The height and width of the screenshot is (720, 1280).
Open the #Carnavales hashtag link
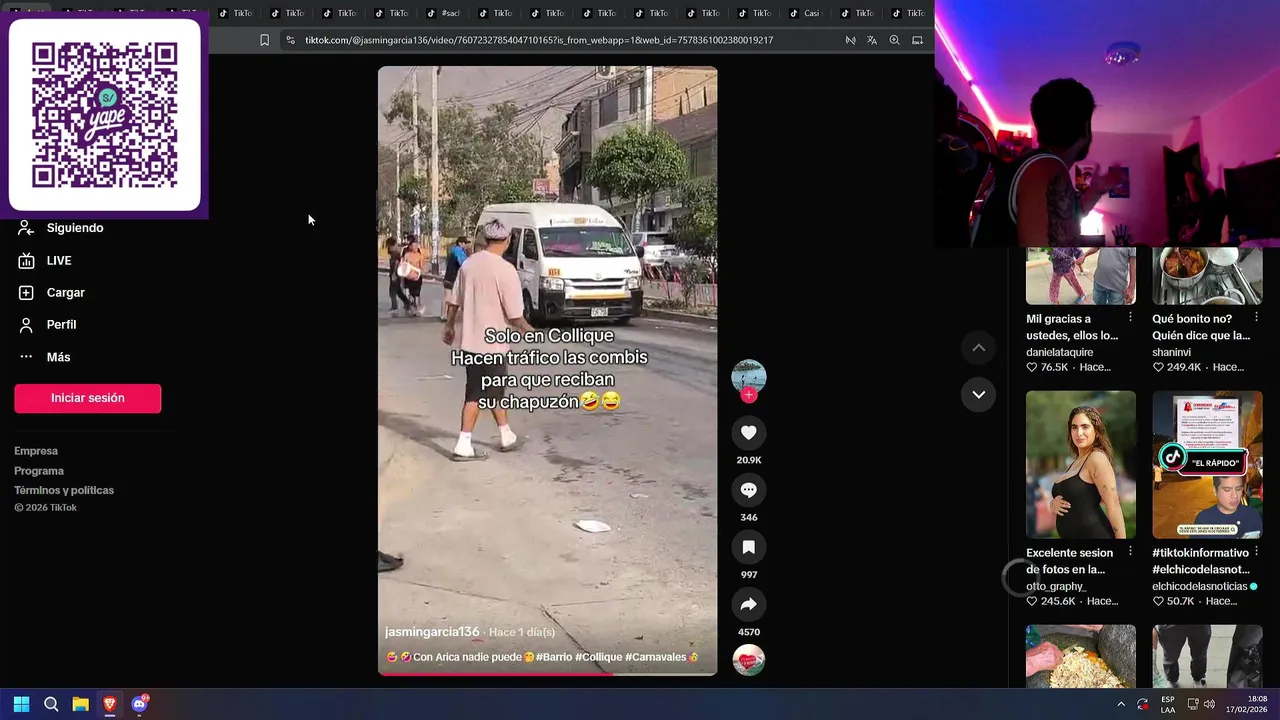pyautogui.click(x=655, y=657)
